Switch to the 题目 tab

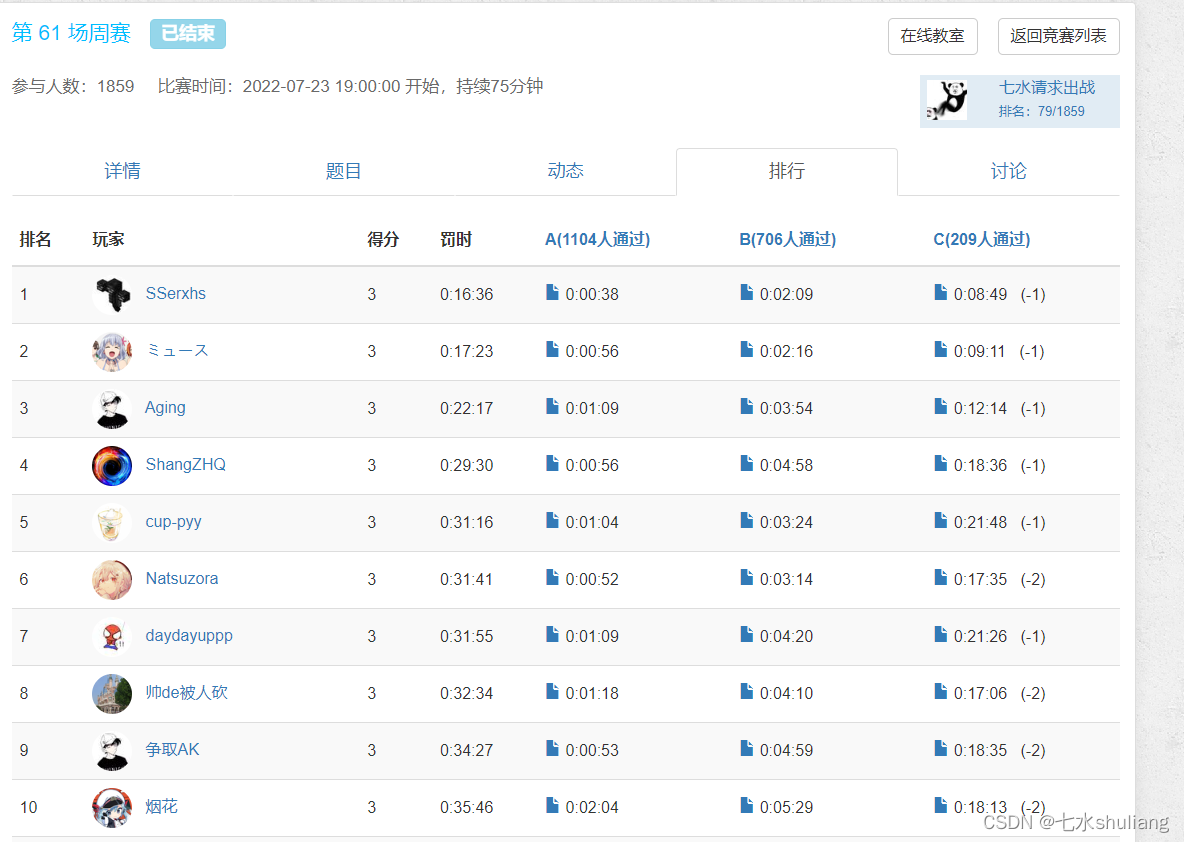pyautogui.click(x=343, y=171)
